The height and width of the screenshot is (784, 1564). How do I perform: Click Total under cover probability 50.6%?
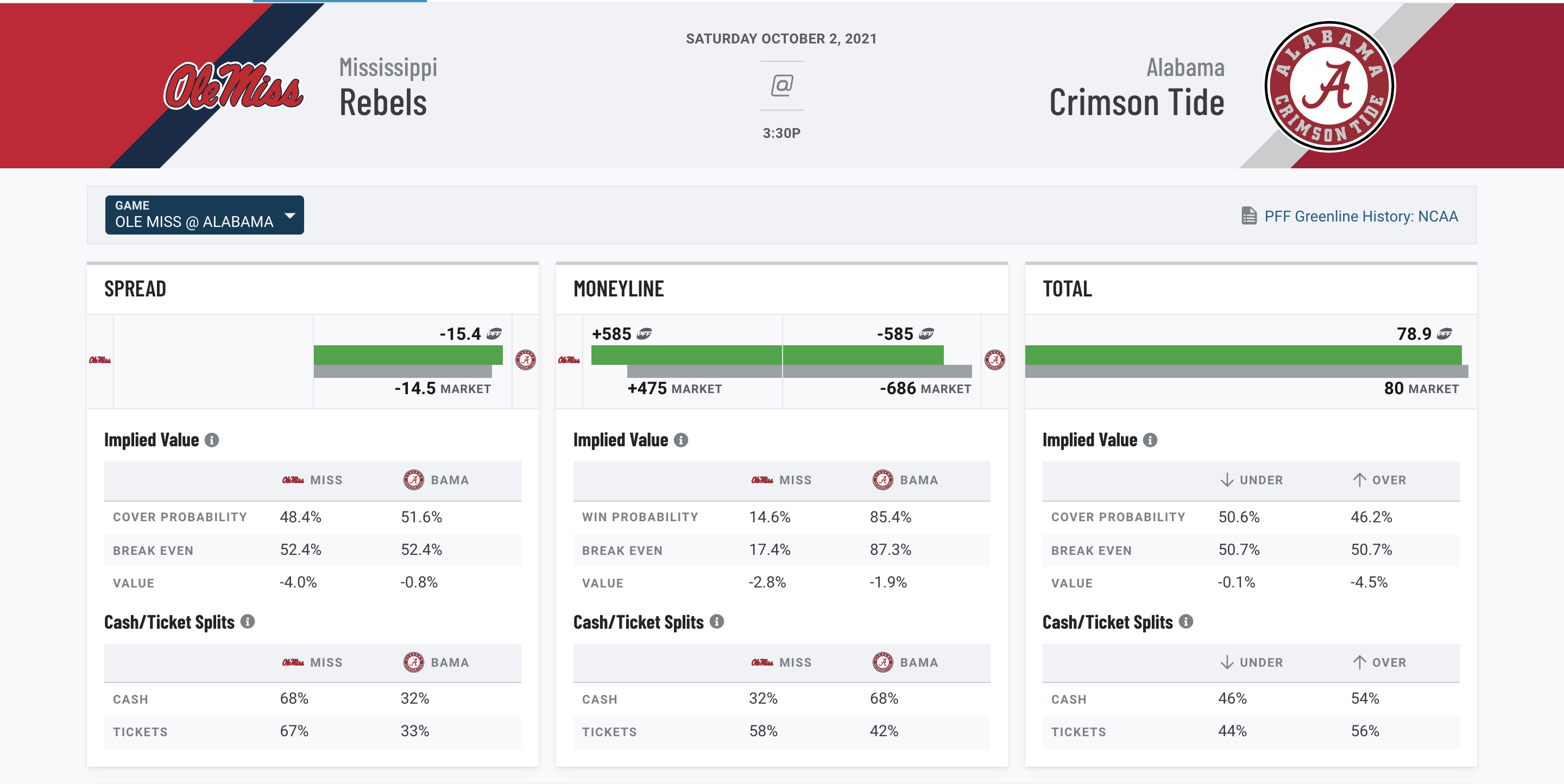(x=1239, y=517)
